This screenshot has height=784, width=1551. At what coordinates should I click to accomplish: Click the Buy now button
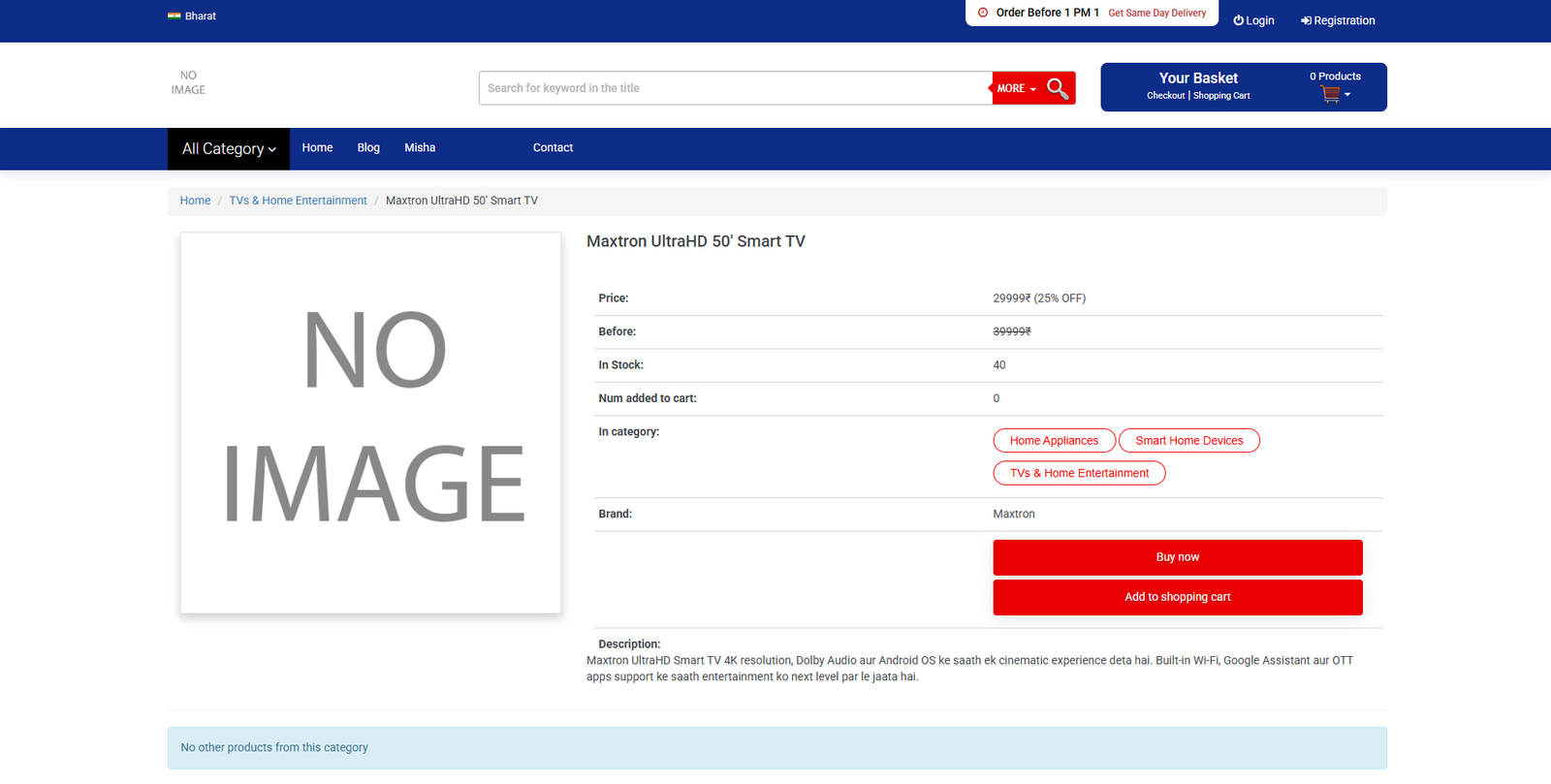1178,557
